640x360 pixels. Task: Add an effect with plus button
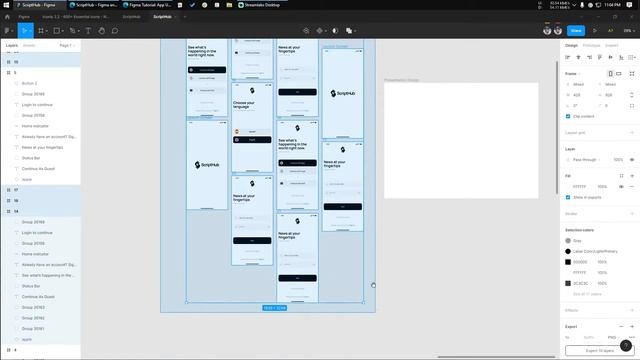point(632,310)
